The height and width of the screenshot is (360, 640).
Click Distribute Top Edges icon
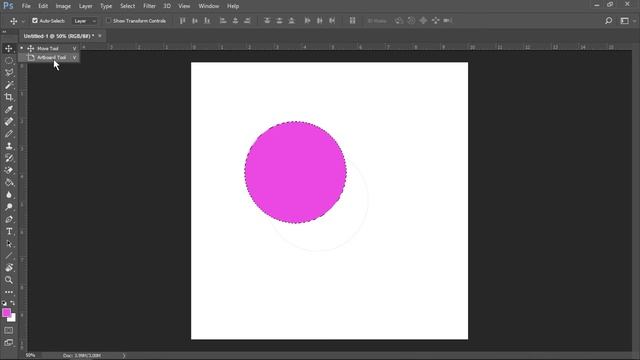pos(267,21)
